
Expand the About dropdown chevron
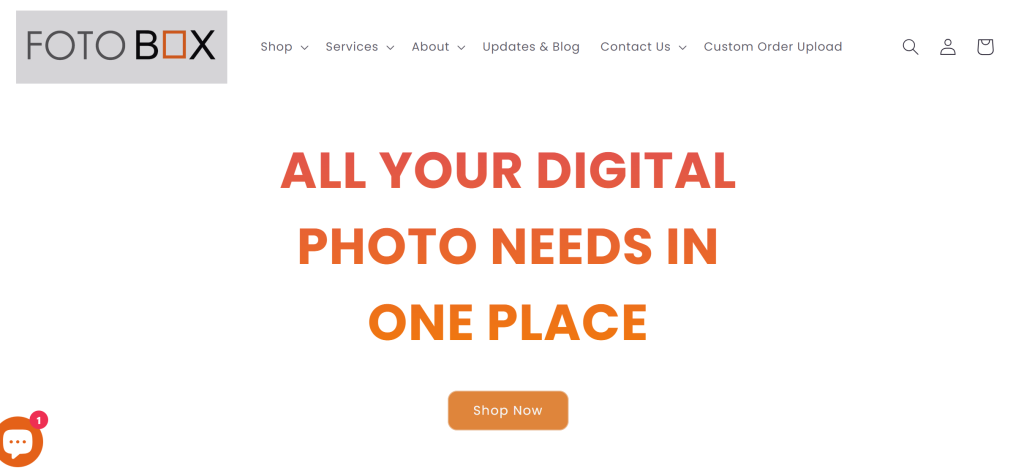tap(461, 48)
